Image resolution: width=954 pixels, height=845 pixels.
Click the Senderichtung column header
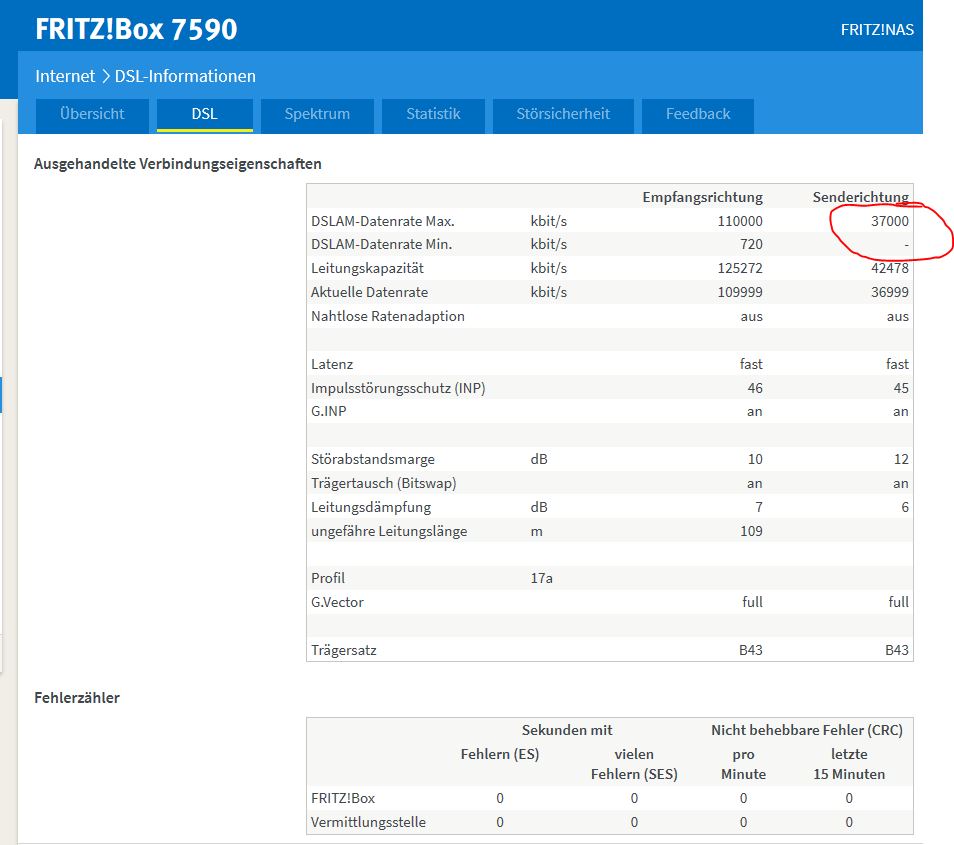click(860, 197)
